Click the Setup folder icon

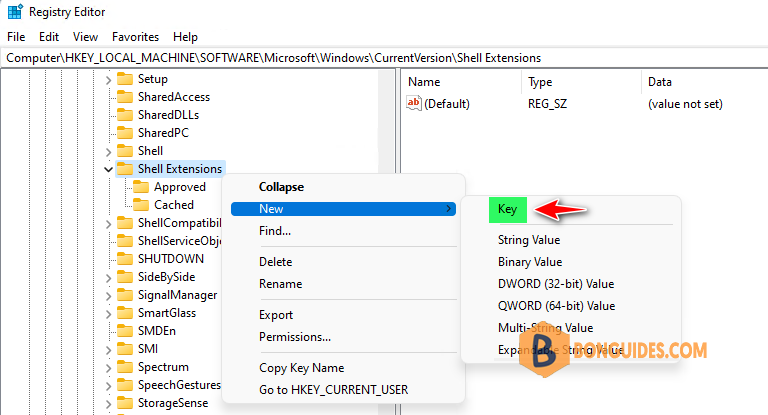tap(125, 79)
